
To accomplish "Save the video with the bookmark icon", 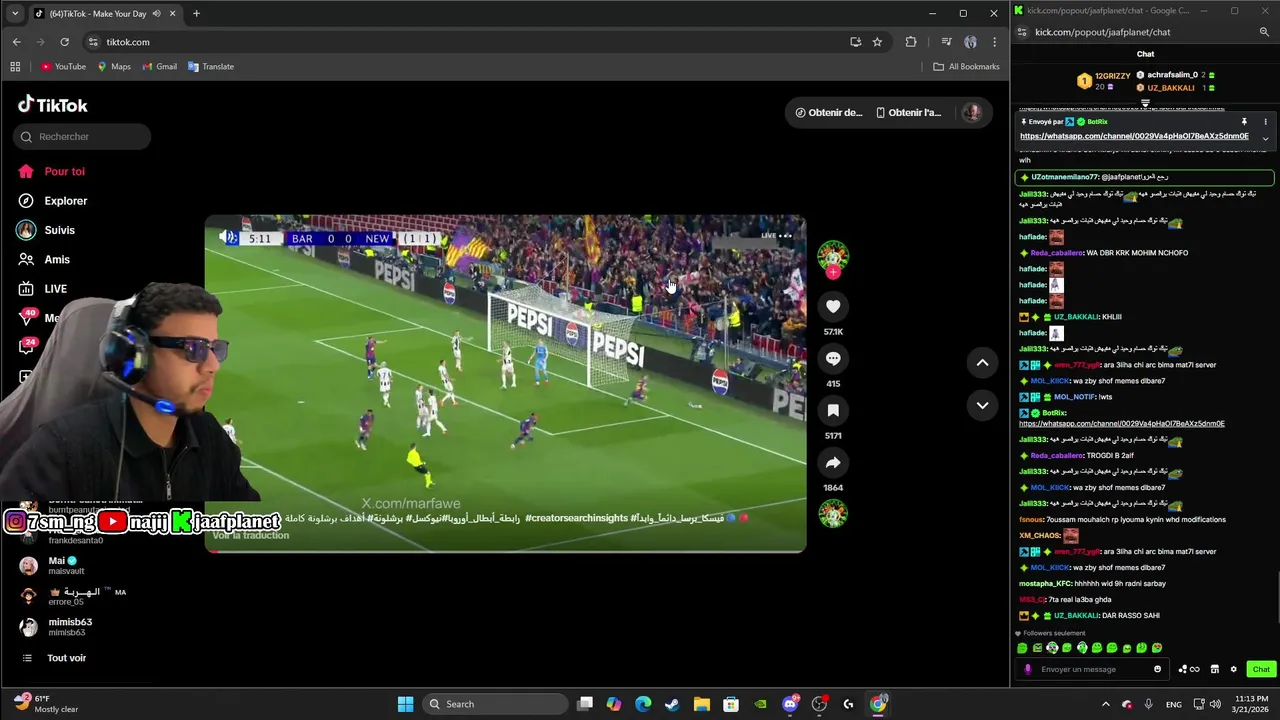I will (833, 410).
